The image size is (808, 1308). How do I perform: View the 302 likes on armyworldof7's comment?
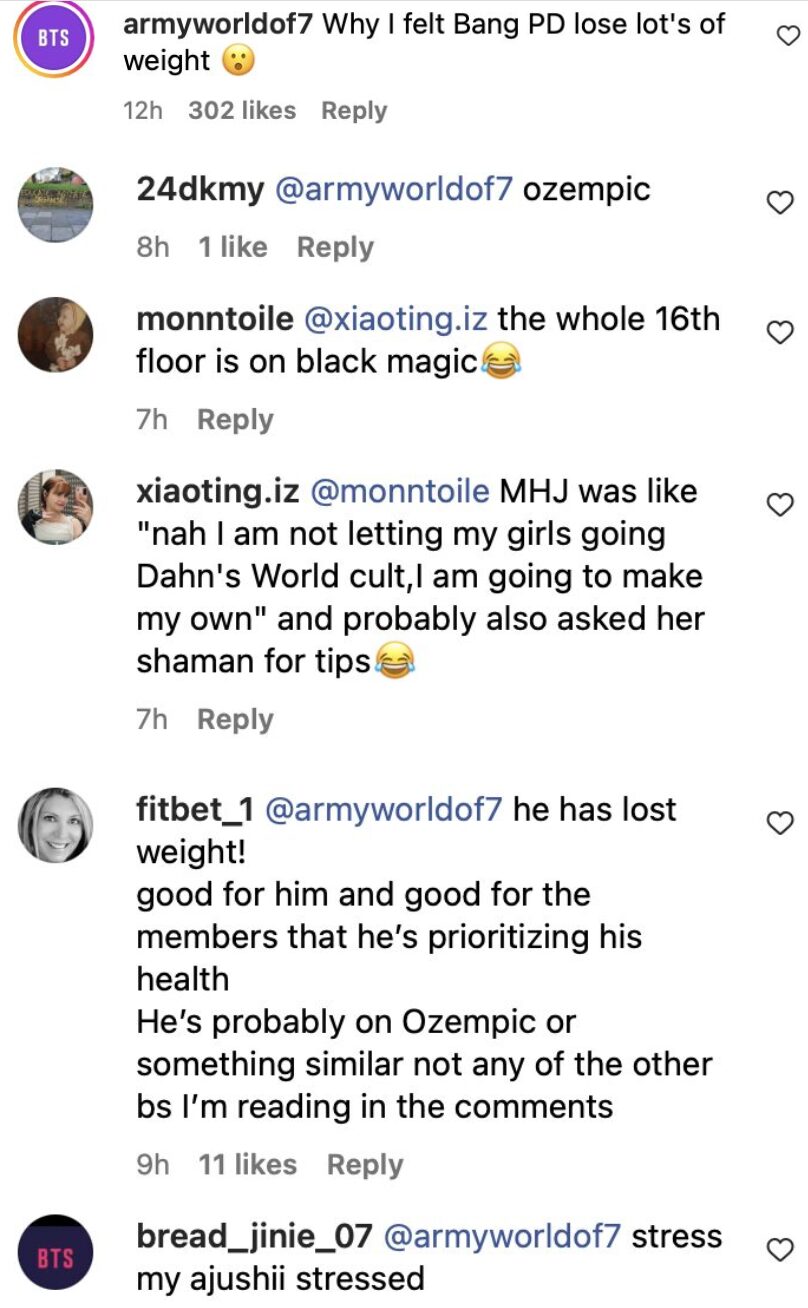[x=241, y=110]
